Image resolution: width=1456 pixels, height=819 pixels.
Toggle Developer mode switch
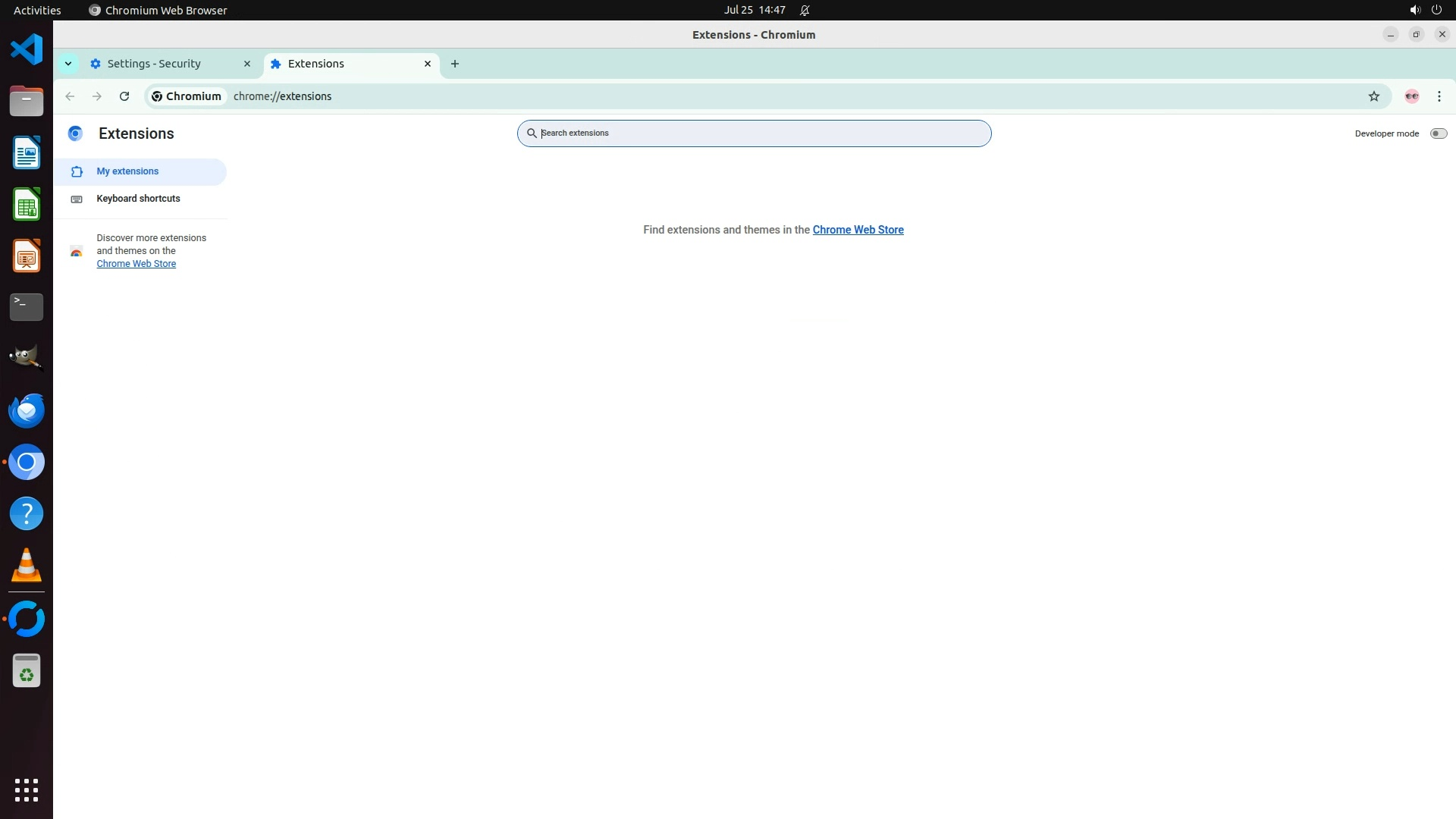[1438, 133]
